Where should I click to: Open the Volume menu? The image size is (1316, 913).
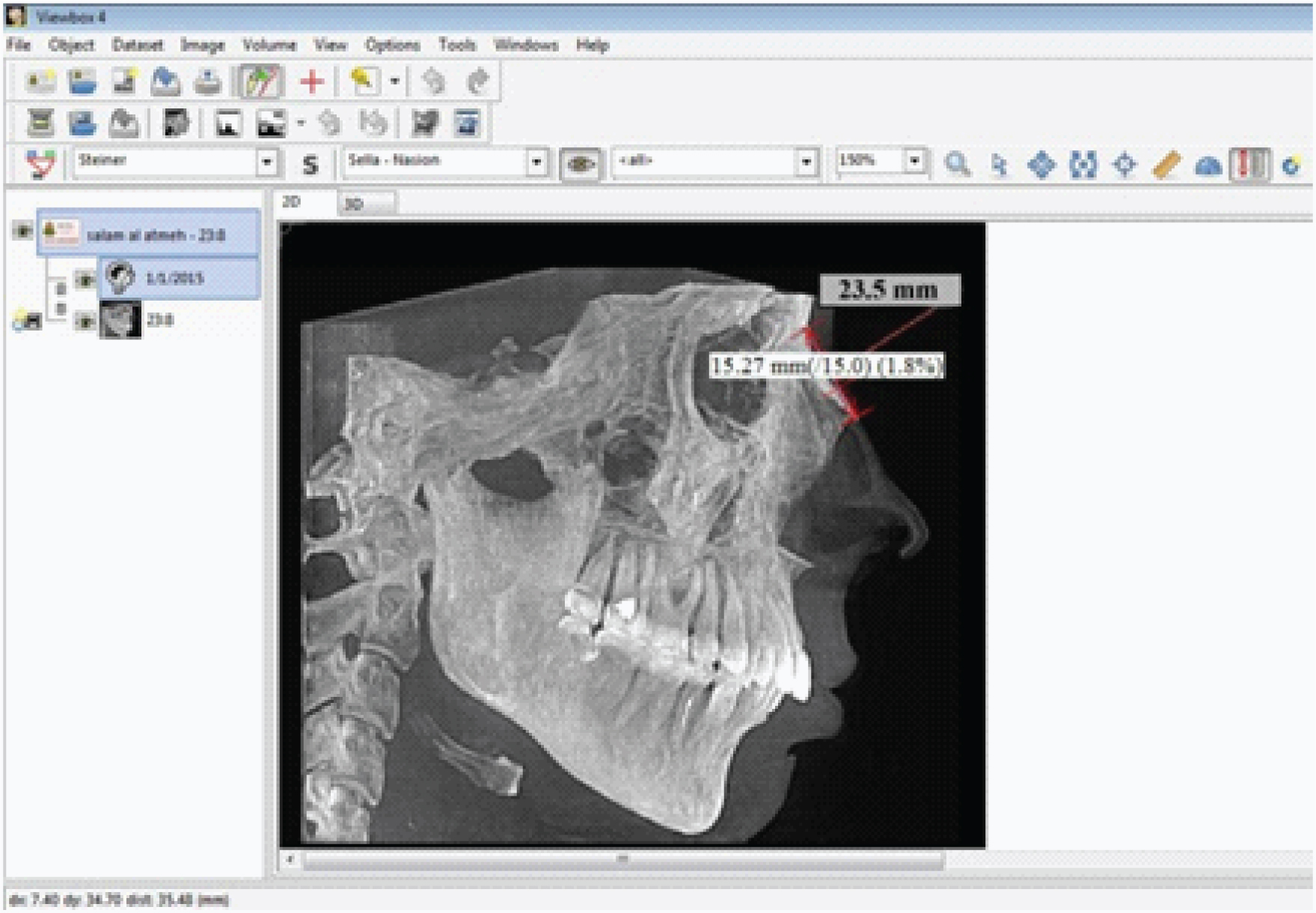(x=269, y=46)
